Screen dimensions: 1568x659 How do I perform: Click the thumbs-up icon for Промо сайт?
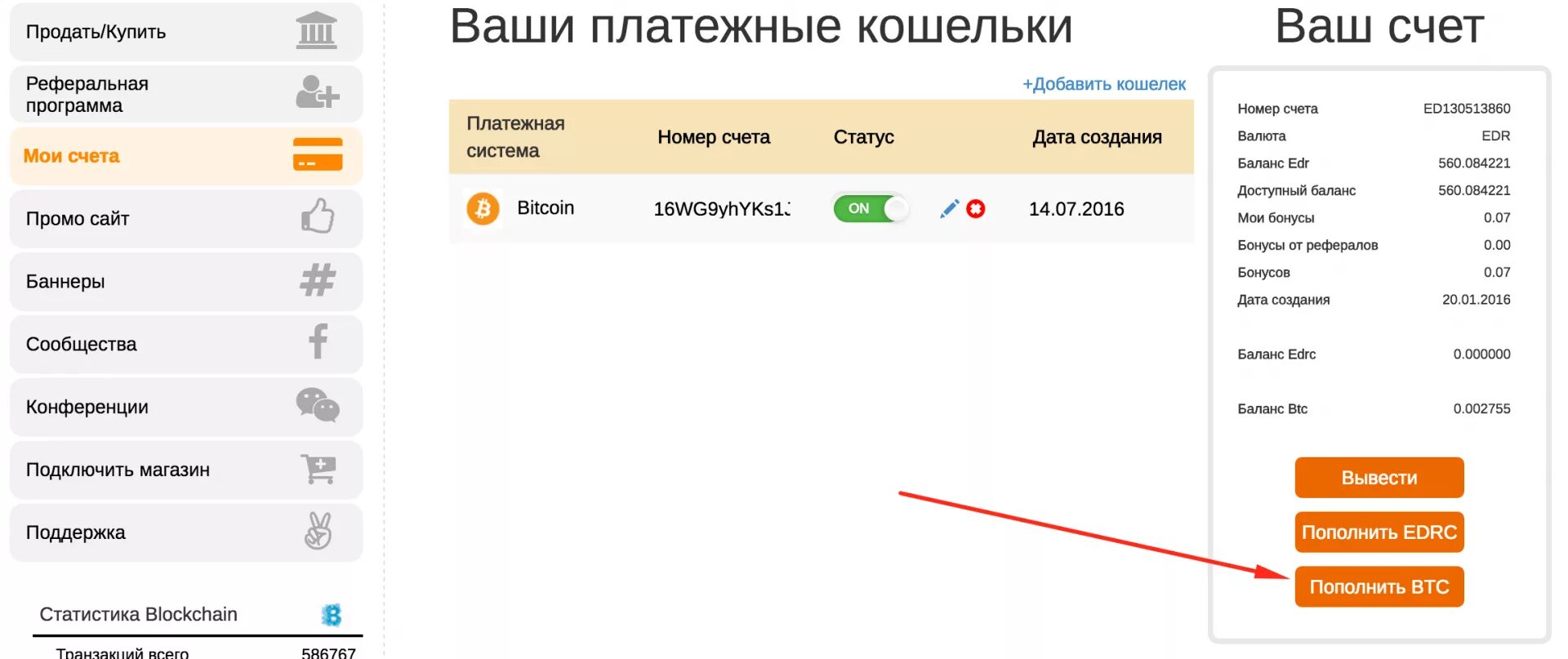(318, 216)
